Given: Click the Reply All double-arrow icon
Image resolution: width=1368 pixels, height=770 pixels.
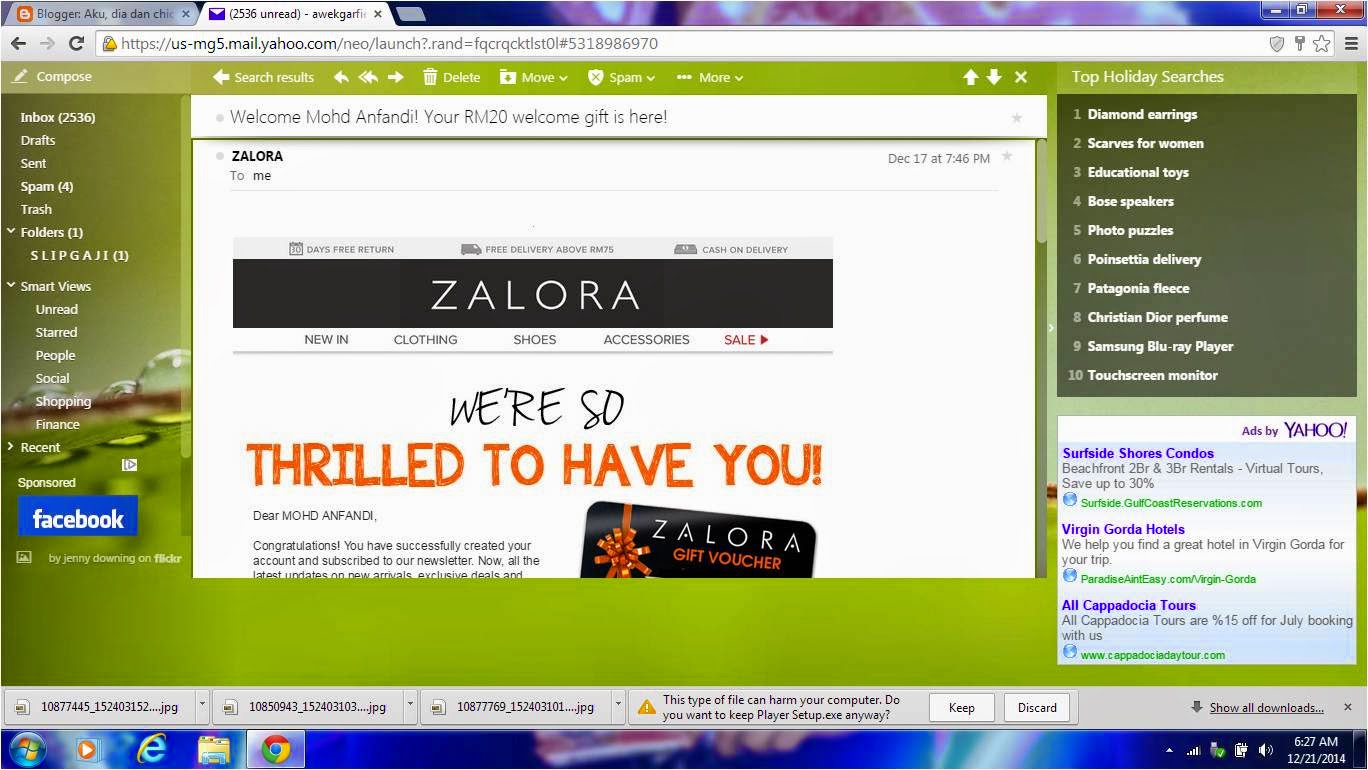Looking at the screenshot, I should (x=368, y=77).
